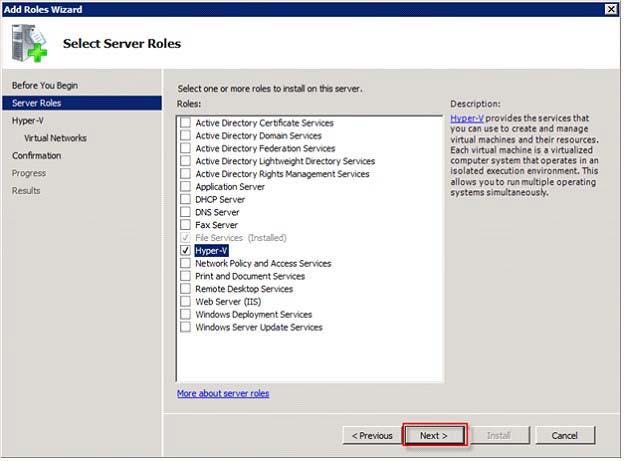Click the Web Server (IIS) role label
The width and height of the screenshot is (625, 461).
point(228,301)
